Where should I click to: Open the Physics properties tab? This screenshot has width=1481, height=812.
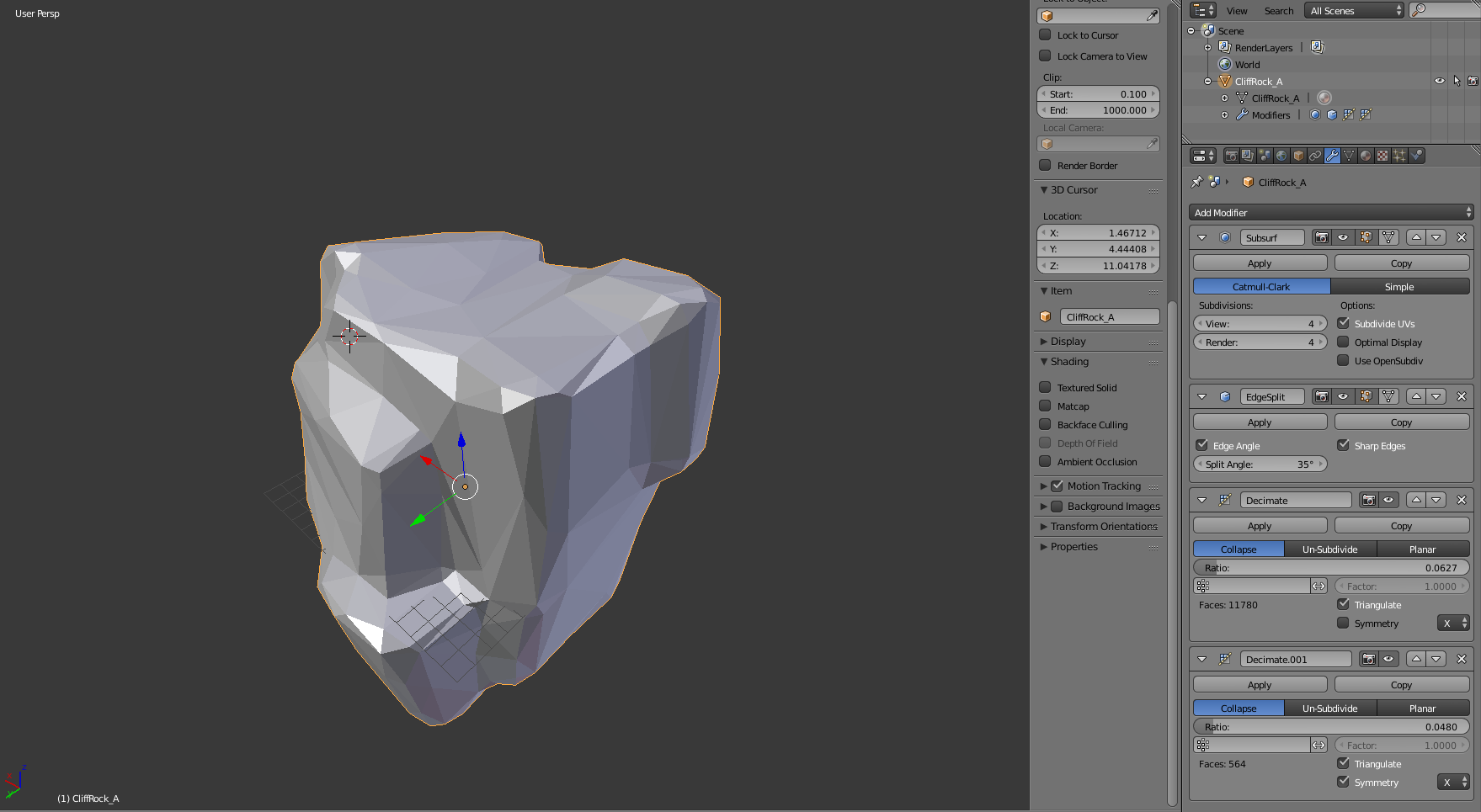click(x=1416, y=156)
